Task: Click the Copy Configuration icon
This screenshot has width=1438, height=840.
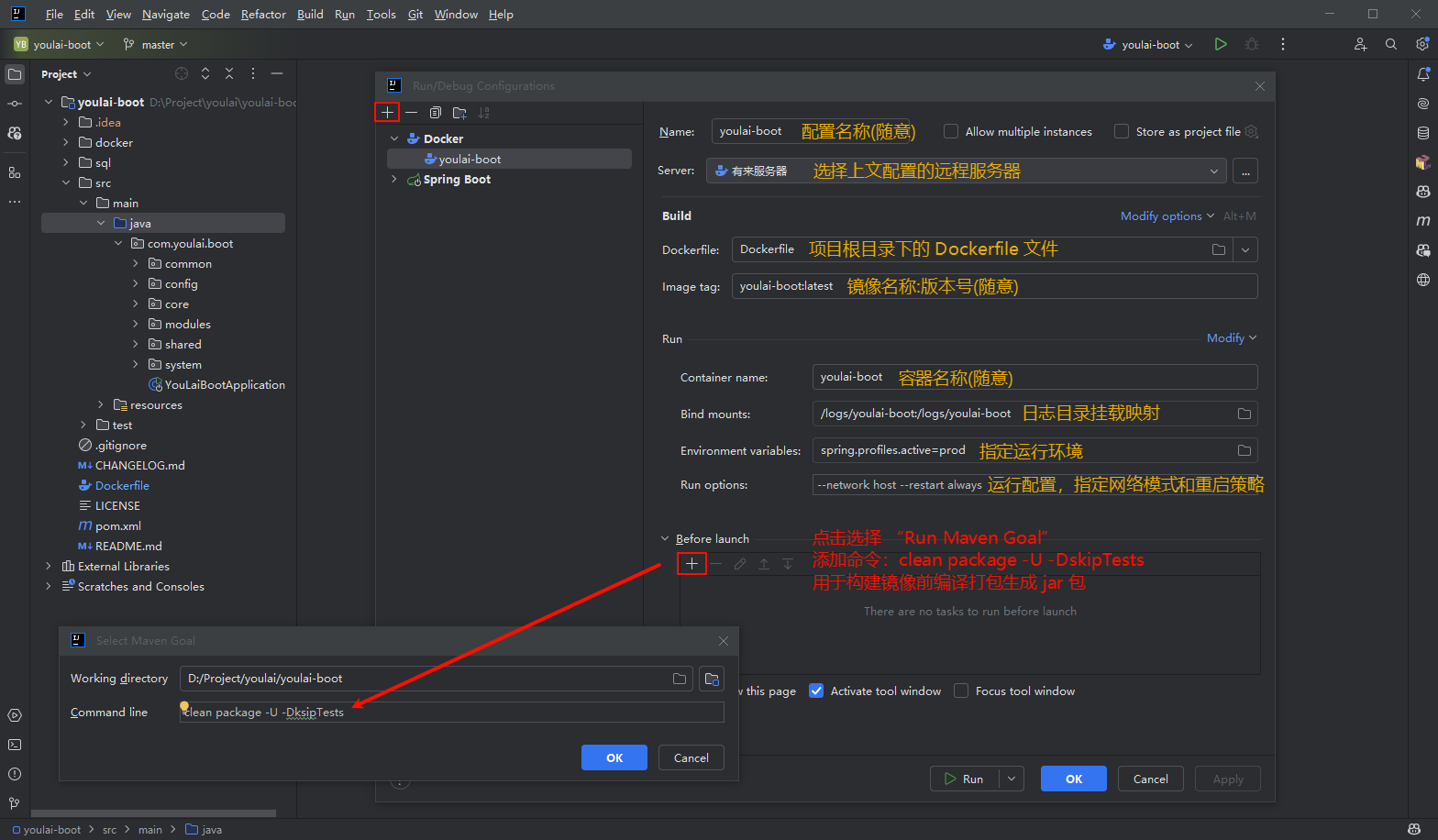Action: [x=436, y=113]
